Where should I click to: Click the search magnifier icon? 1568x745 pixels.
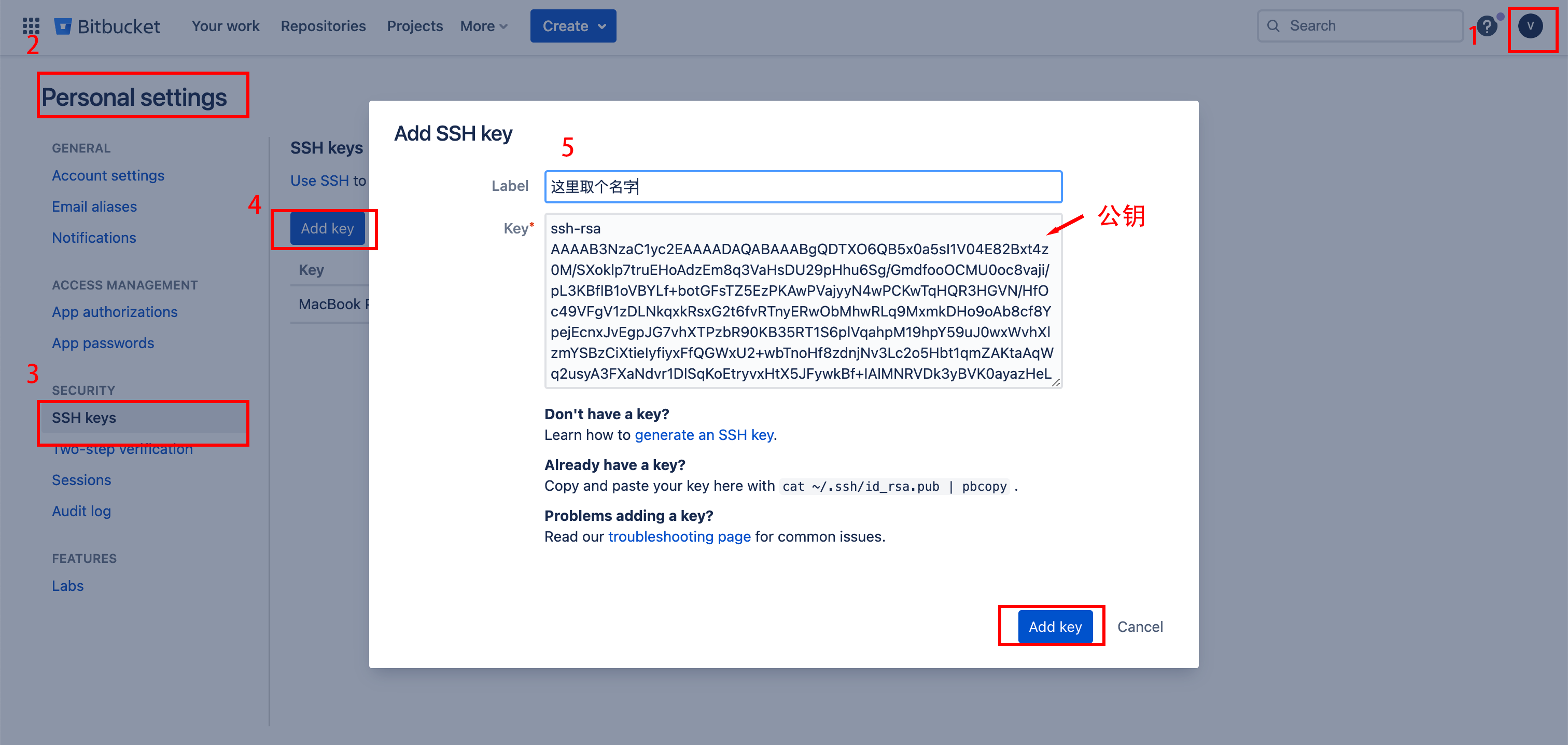point(1273,26)
